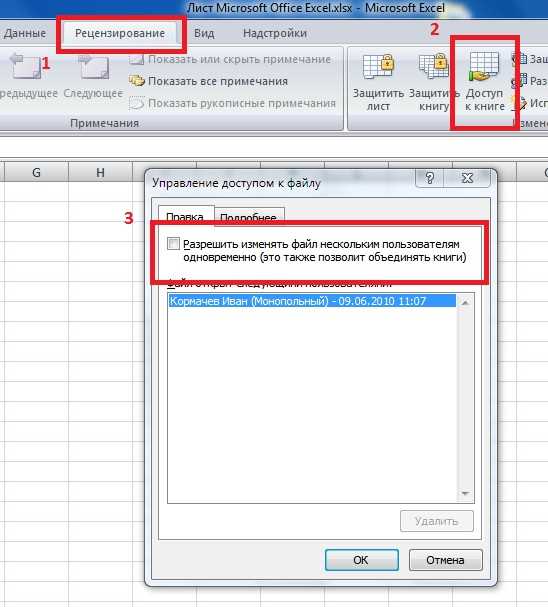548x607 pixels.
Task: Select column G header
Action: [36, 172]
